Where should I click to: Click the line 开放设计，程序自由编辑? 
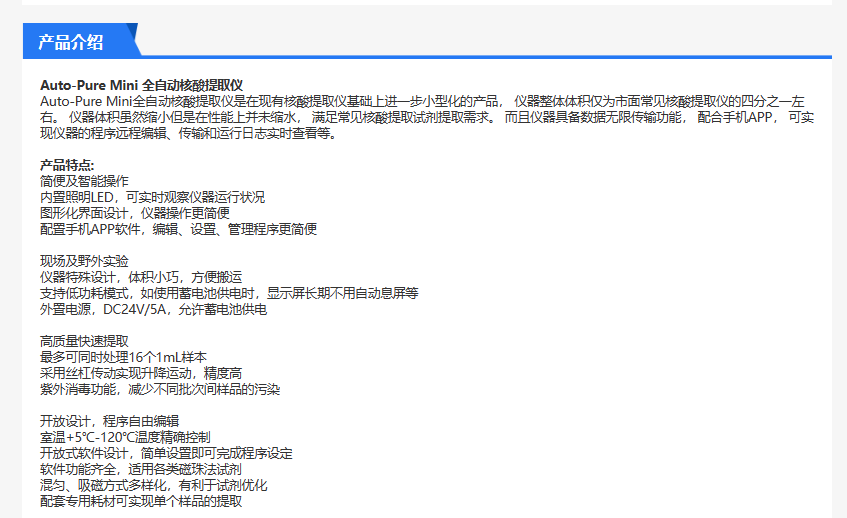click(x=110, y=421)
